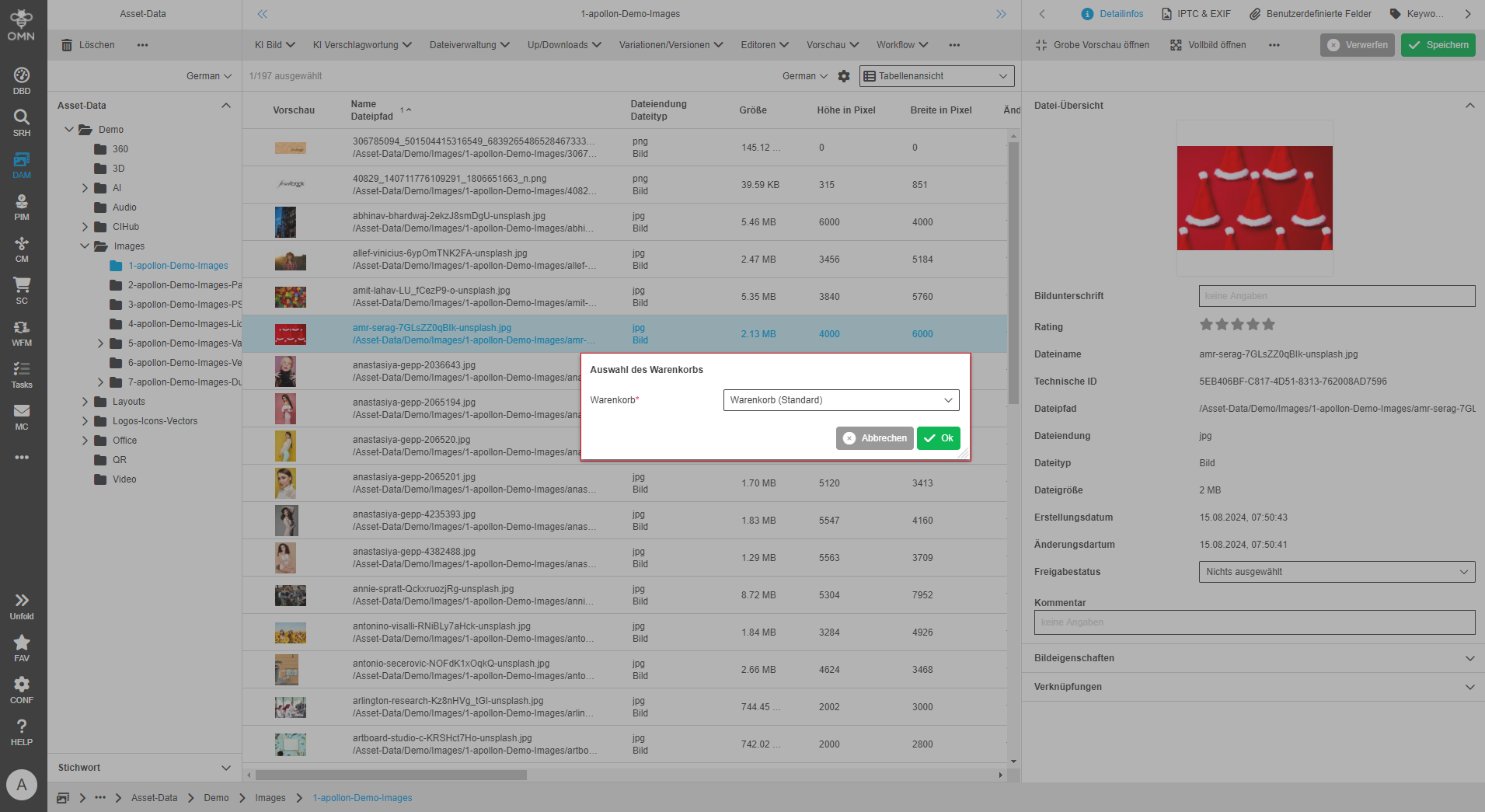Open the Dateiverwaltung menu
Screen dimensions: 1485x812
[x=469, y=45]
